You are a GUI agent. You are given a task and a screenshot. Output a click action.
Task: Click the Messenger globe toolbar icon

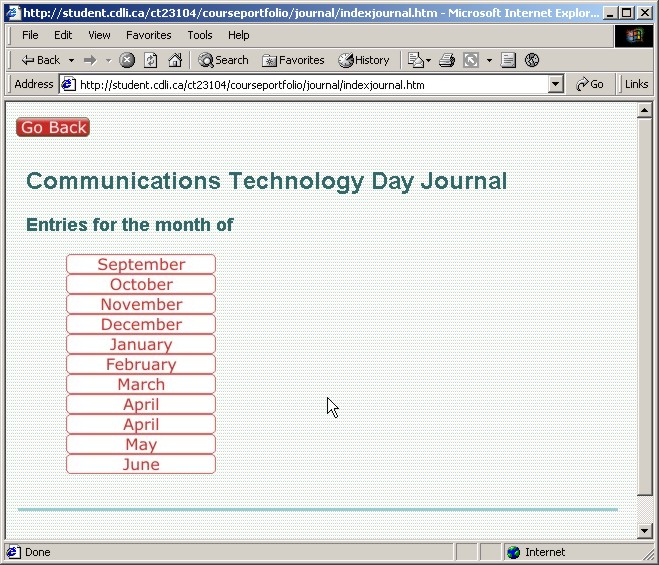pyautogui.click(x=532, y=61)
